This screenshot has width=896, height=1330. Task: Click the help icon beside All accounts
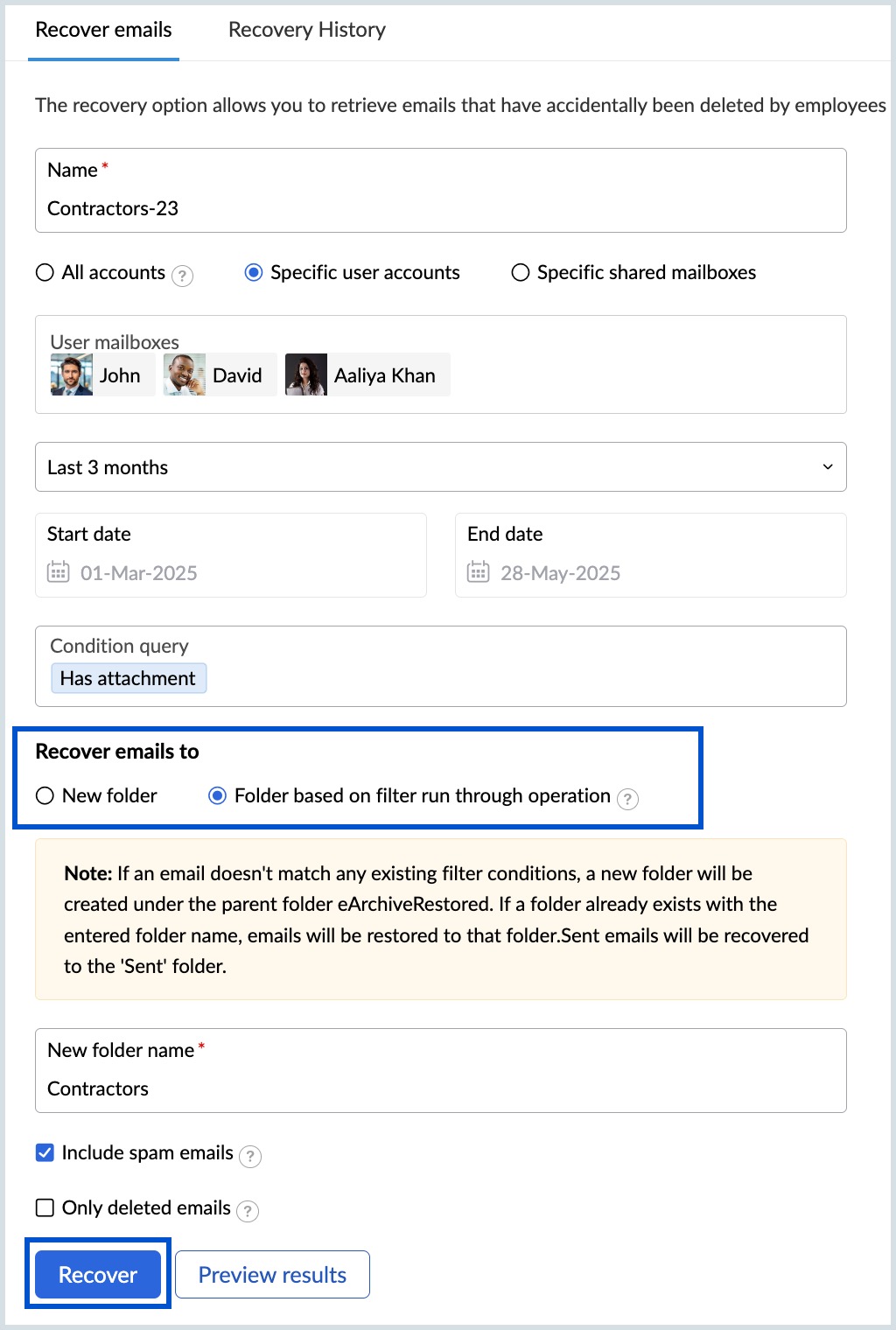(x=182, y=276)
